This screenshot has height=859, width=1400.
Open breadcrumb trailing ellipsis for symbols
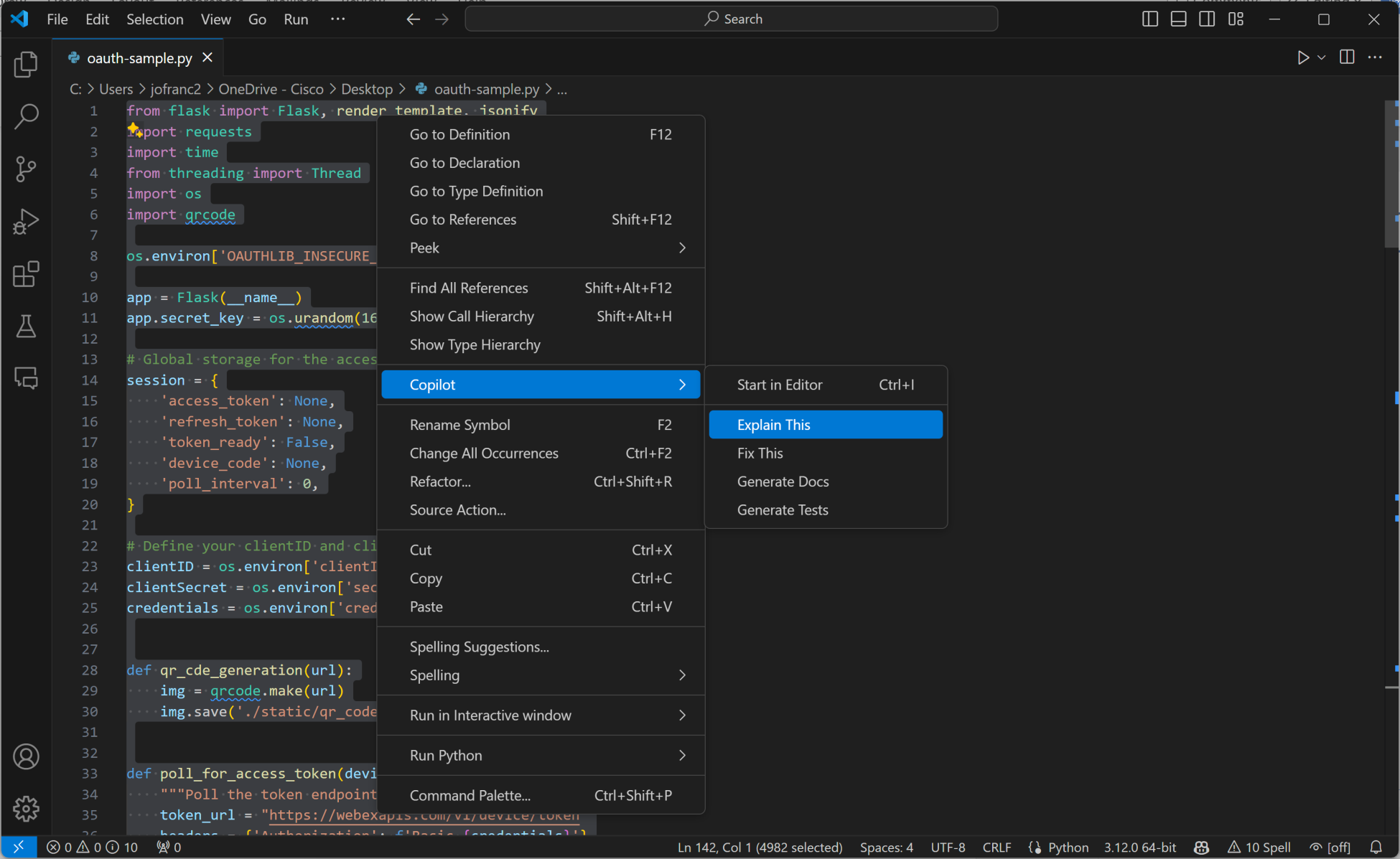coord(562,90)
